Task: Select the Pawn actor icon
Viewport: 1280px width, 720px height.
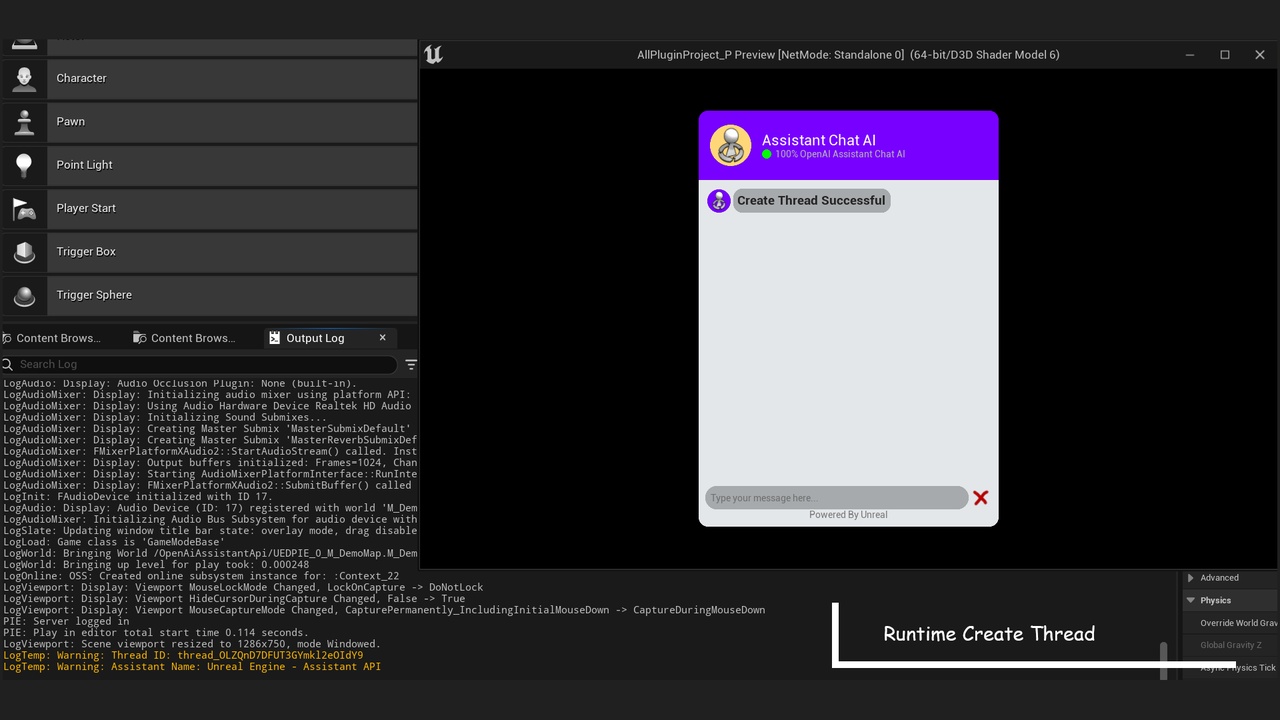Action: pyautogui.click(x=24, y=122)
